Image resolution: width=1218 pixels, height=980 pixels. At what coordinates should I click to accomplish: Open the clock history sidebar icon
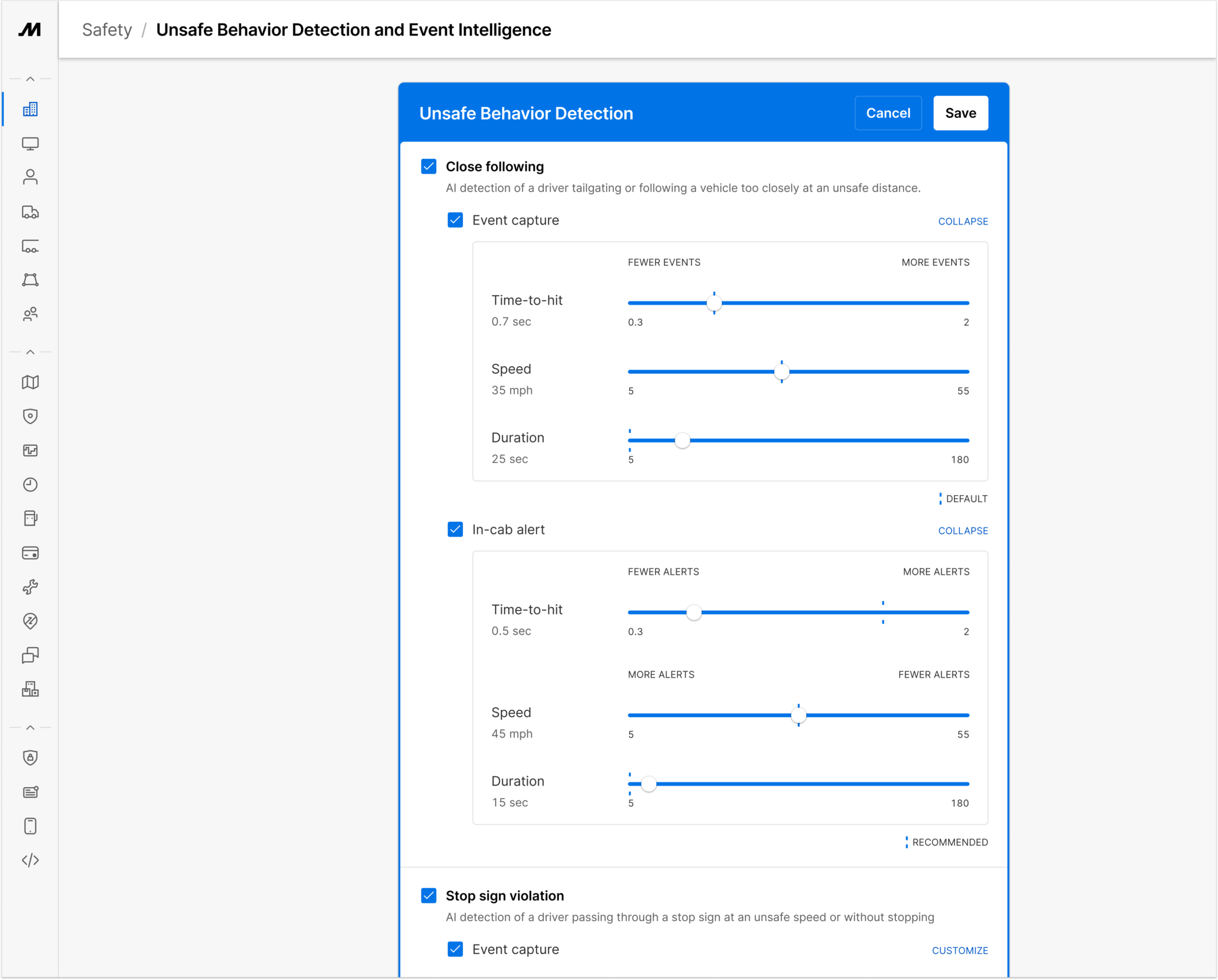click(30, 485)
